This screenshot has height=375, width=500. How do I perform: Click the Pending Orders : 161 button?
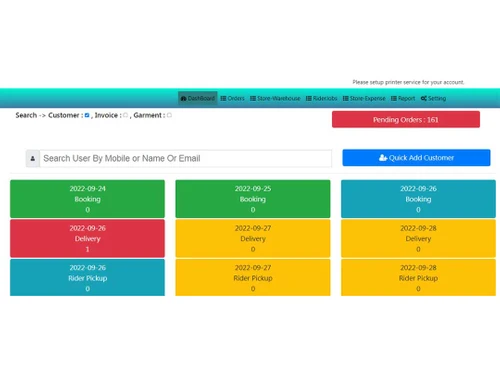(406, 119)
